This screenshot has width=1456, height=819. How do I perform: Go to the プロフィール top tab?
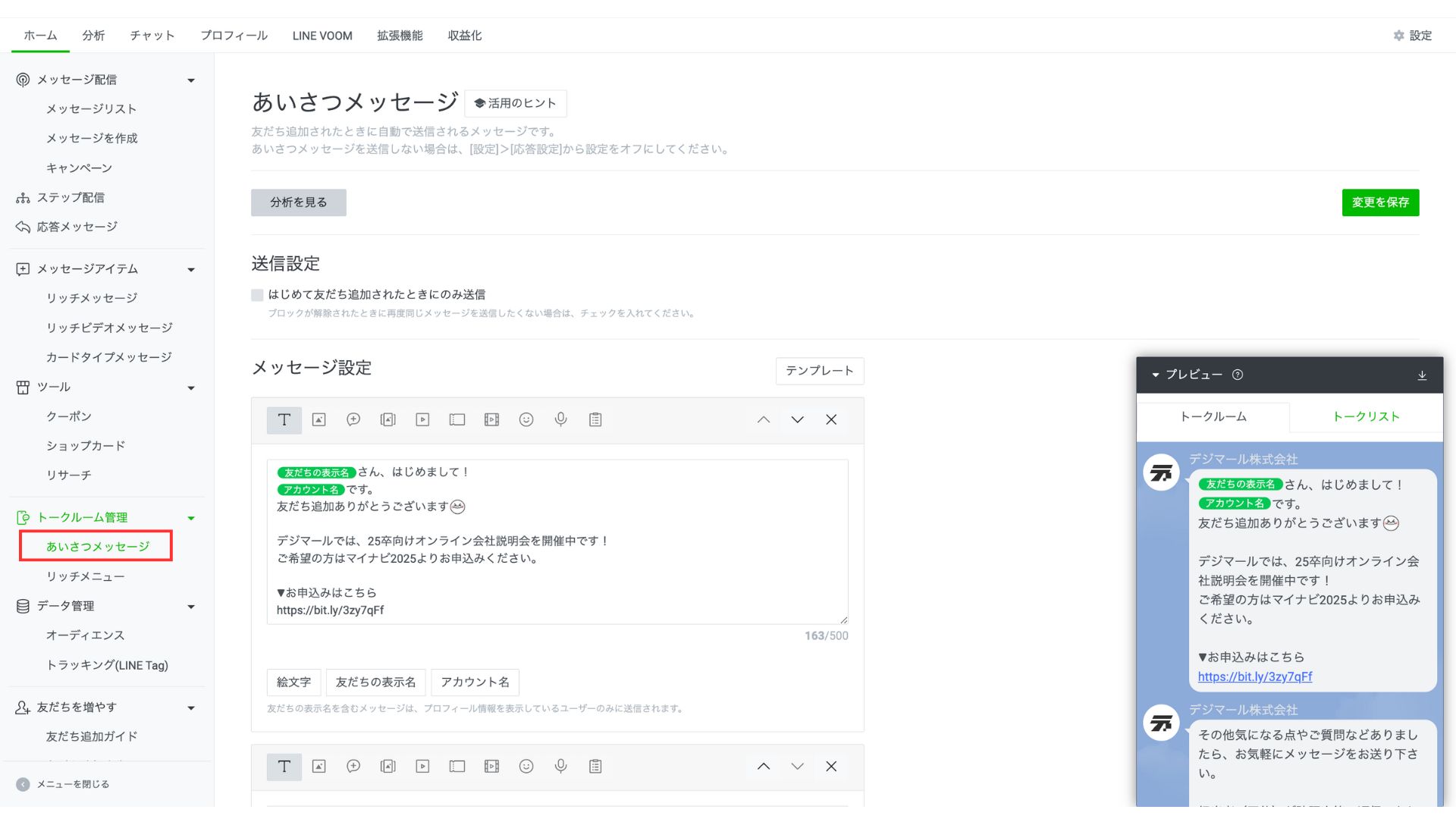click(x=234, y=36)
